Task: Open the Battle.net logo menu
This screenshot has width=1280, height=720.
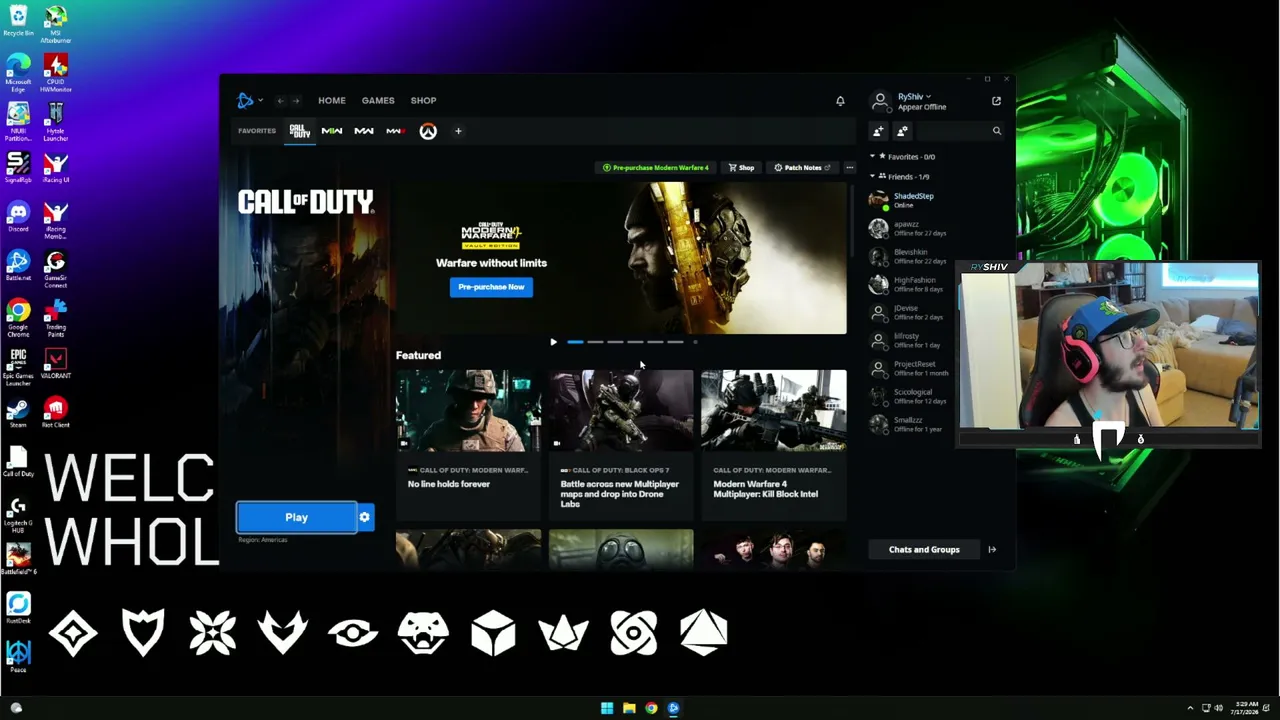Action: (x=249, y=100)
